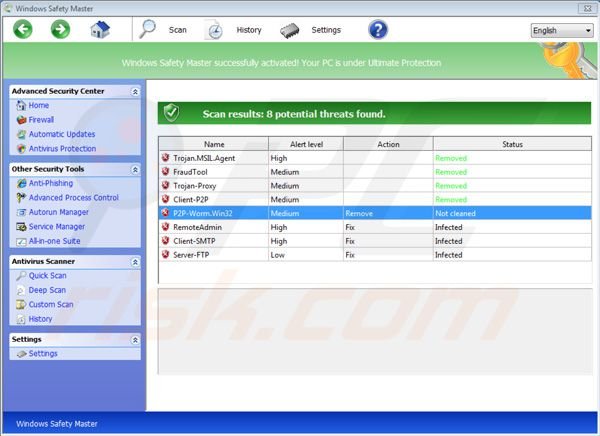Select the Trojan-Proxy threat row
The width and height of the screenshot is (600, 436).
[375, 186]
